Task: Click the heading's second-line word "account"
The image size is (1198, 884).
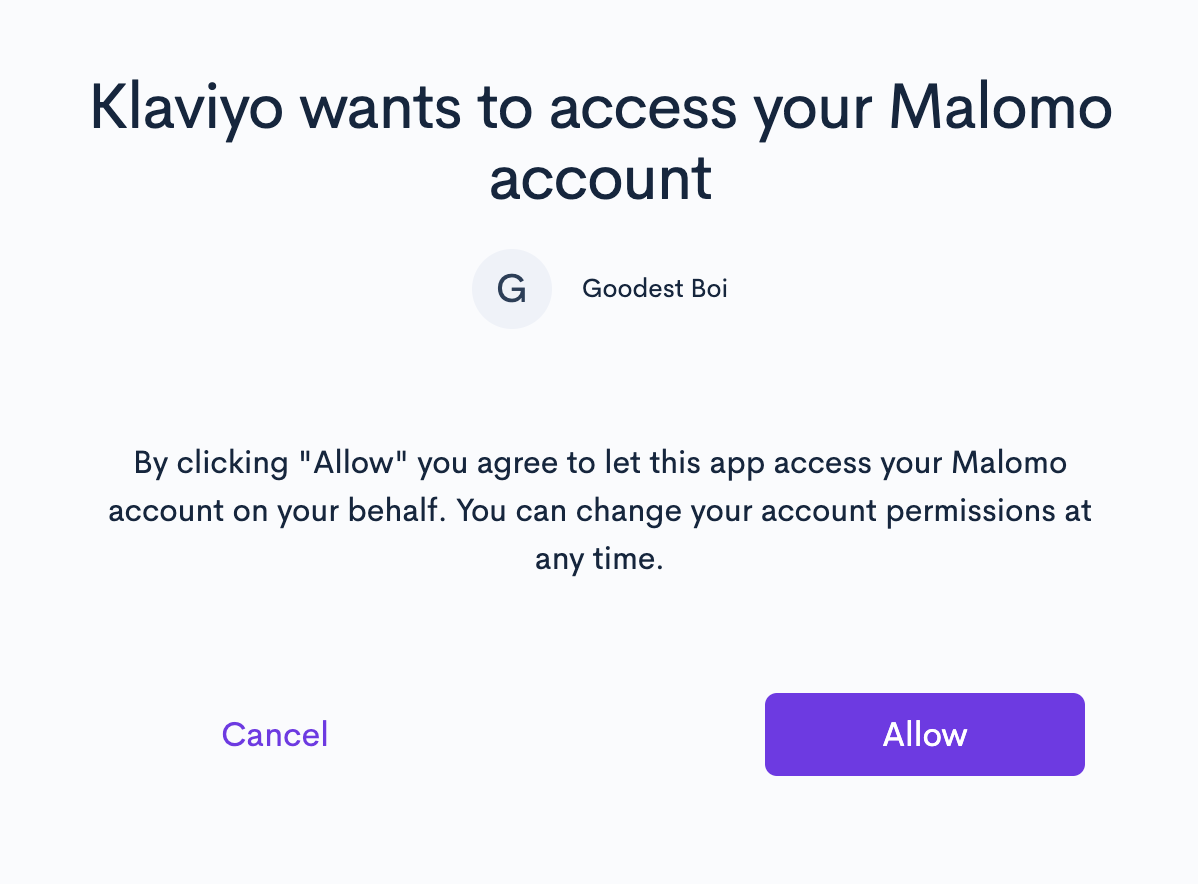Action: click(x=600, y=180)
